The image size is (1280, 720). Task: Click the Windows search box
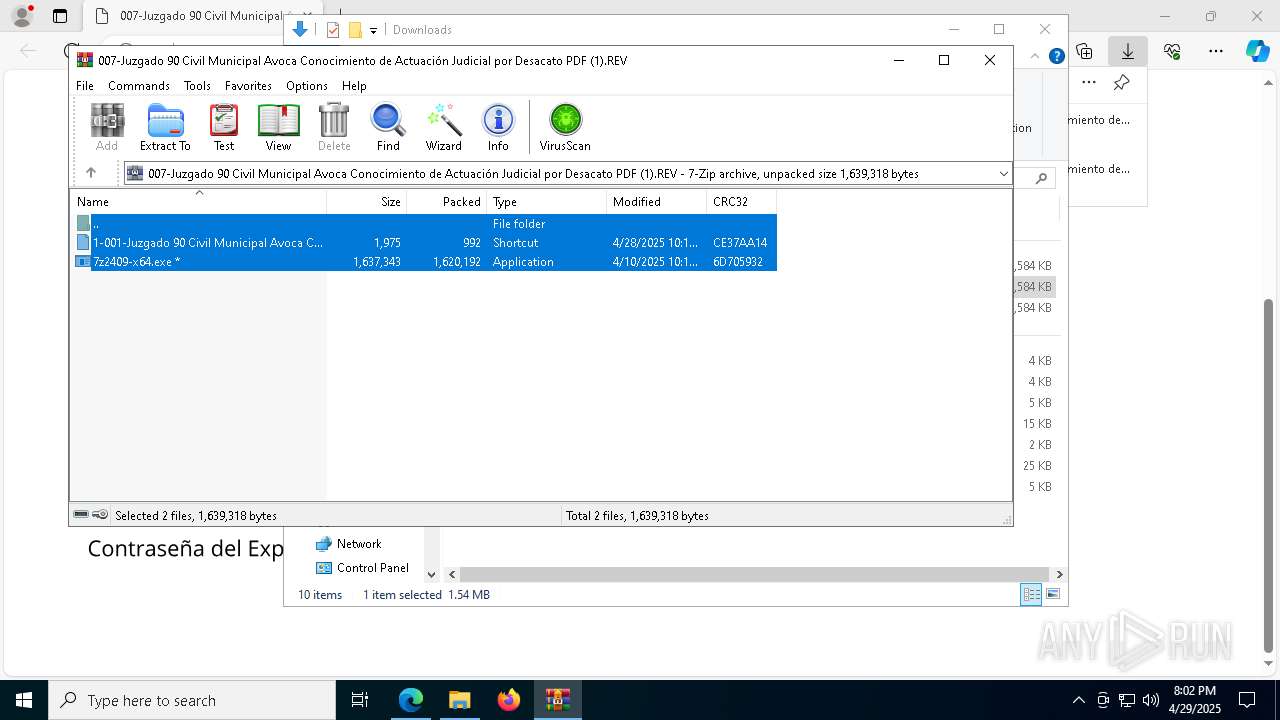tap(192, 700)
